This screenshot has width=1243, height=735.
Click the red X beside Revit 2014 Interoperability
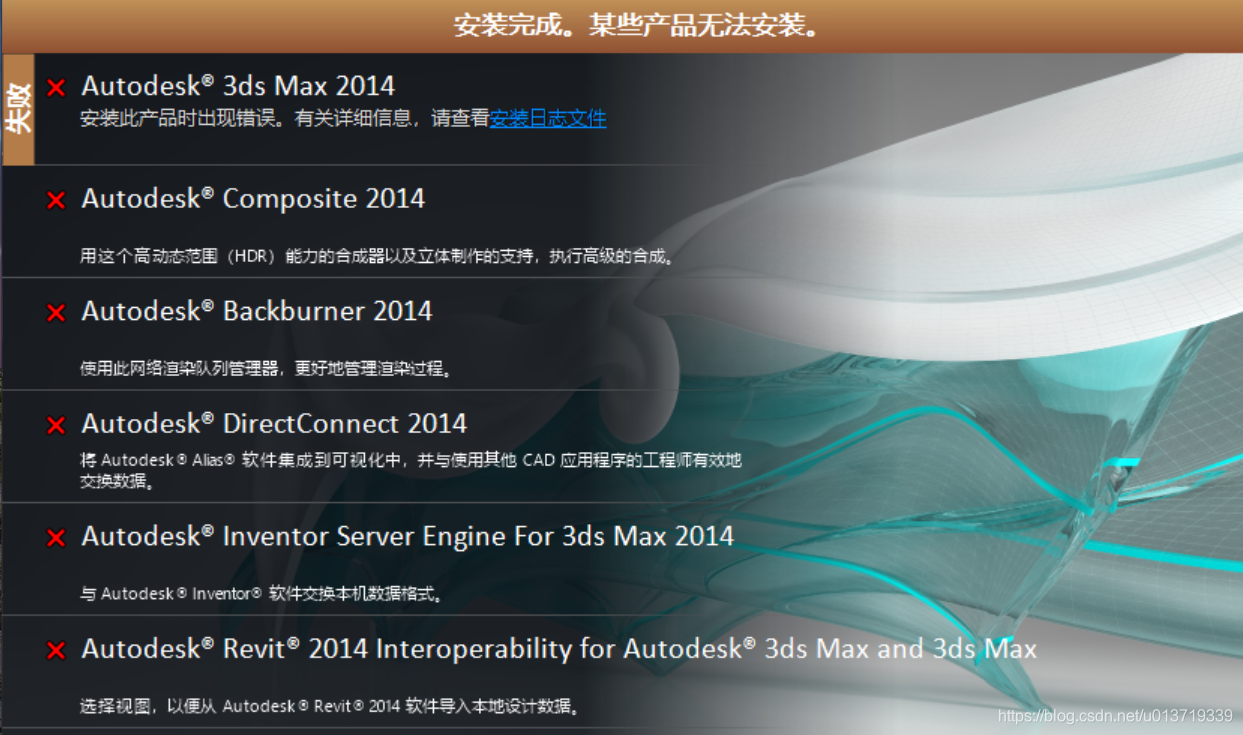pos(56,651)
